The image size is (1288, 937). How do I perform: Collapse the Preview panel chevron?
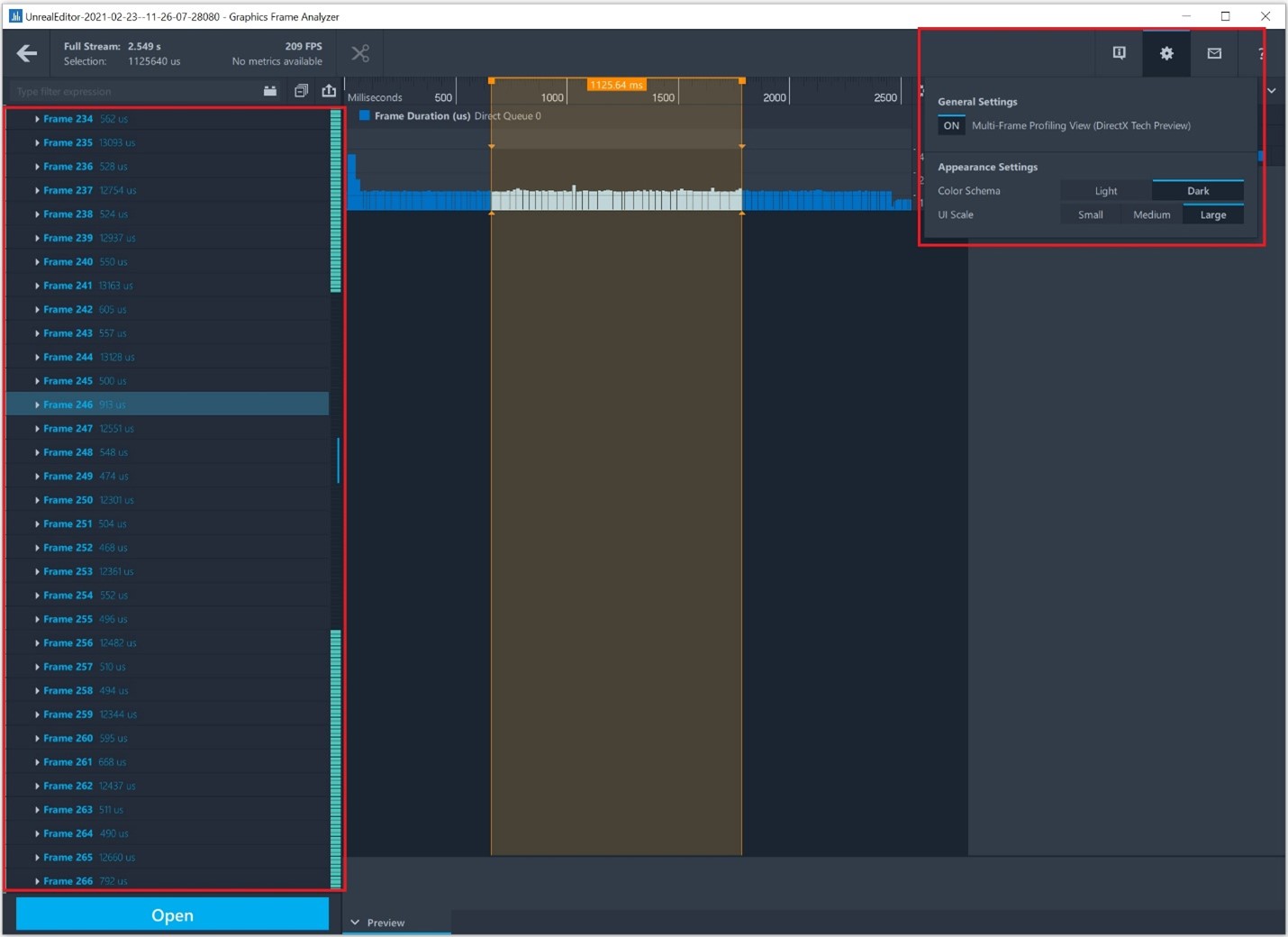(x=355, y=923)
